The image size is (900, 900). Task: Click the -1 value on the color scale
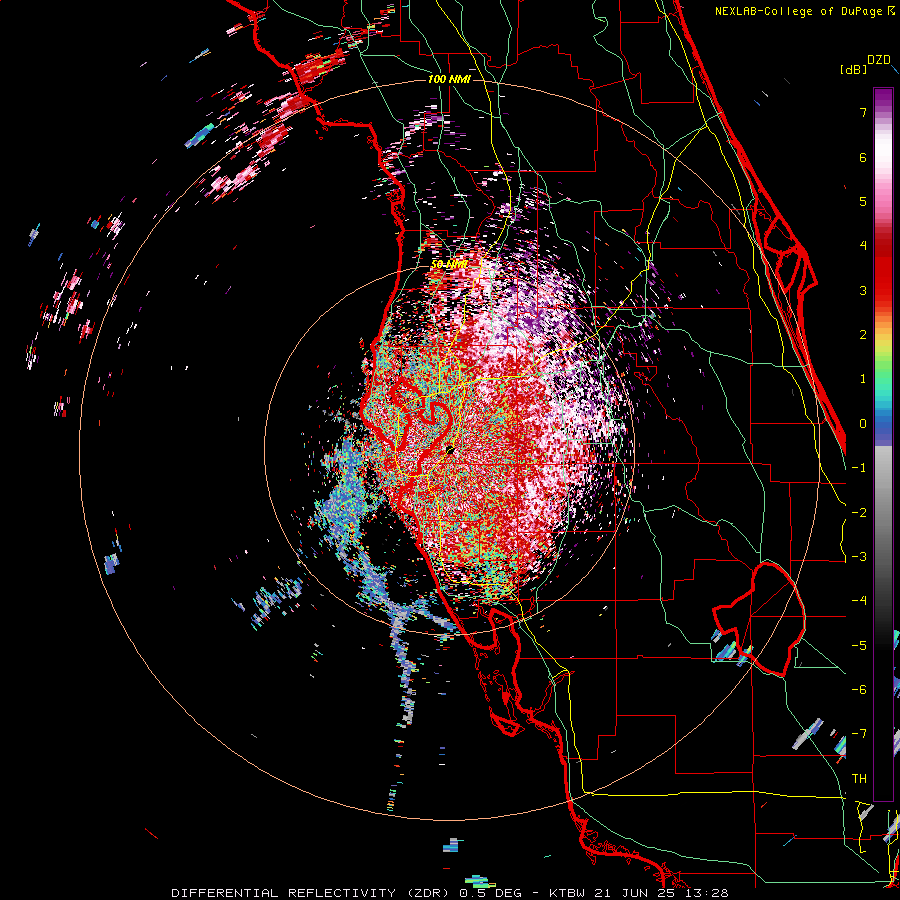[859, 468]
